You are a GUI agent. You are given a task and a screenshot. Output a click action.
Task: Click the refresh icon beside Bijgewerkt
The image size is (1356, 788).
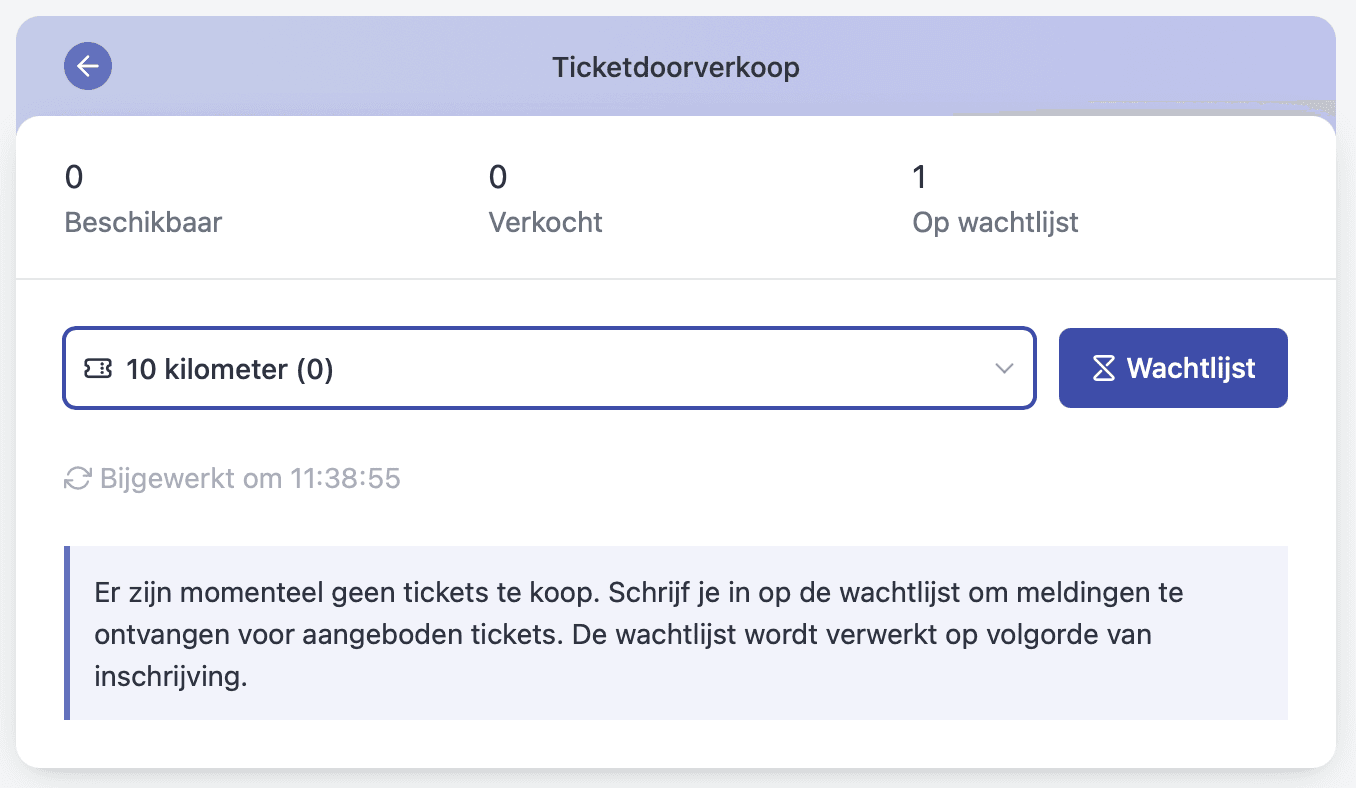coord(77,478)
